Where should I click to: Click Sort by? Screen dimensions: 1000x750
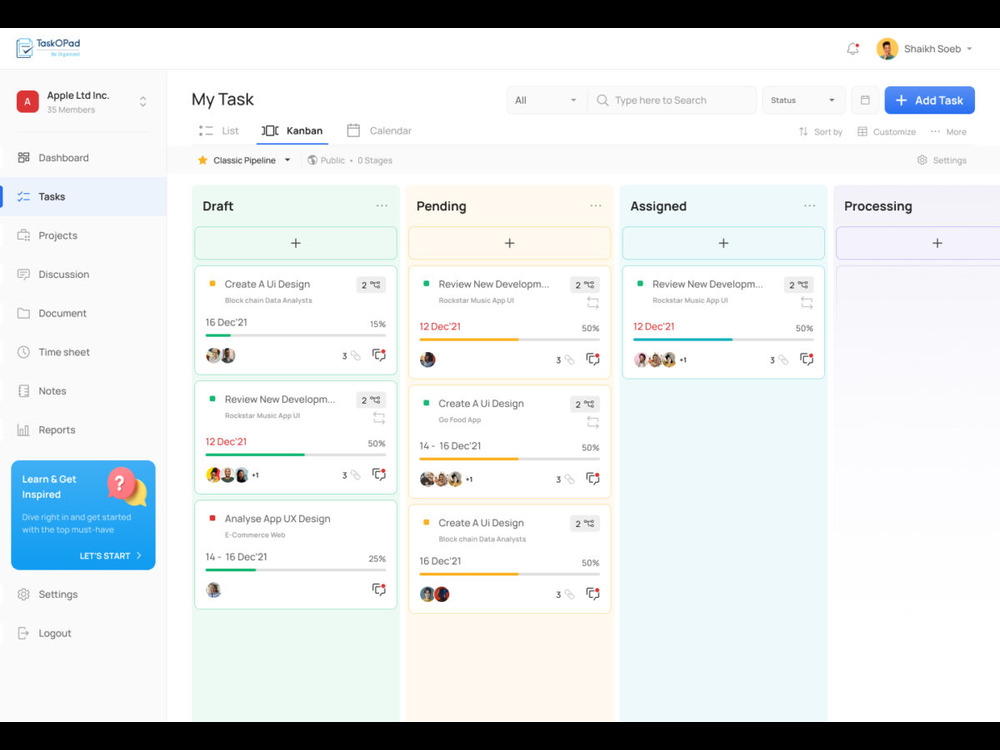pos(821,132)
